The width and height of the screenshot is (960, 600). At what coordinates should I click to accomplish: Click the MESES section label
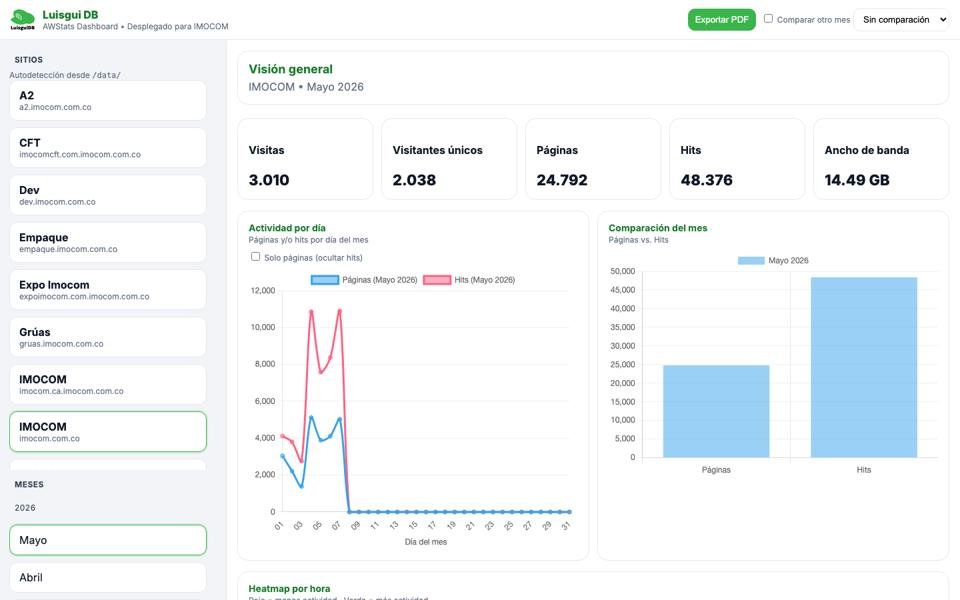tap(29, 484)
